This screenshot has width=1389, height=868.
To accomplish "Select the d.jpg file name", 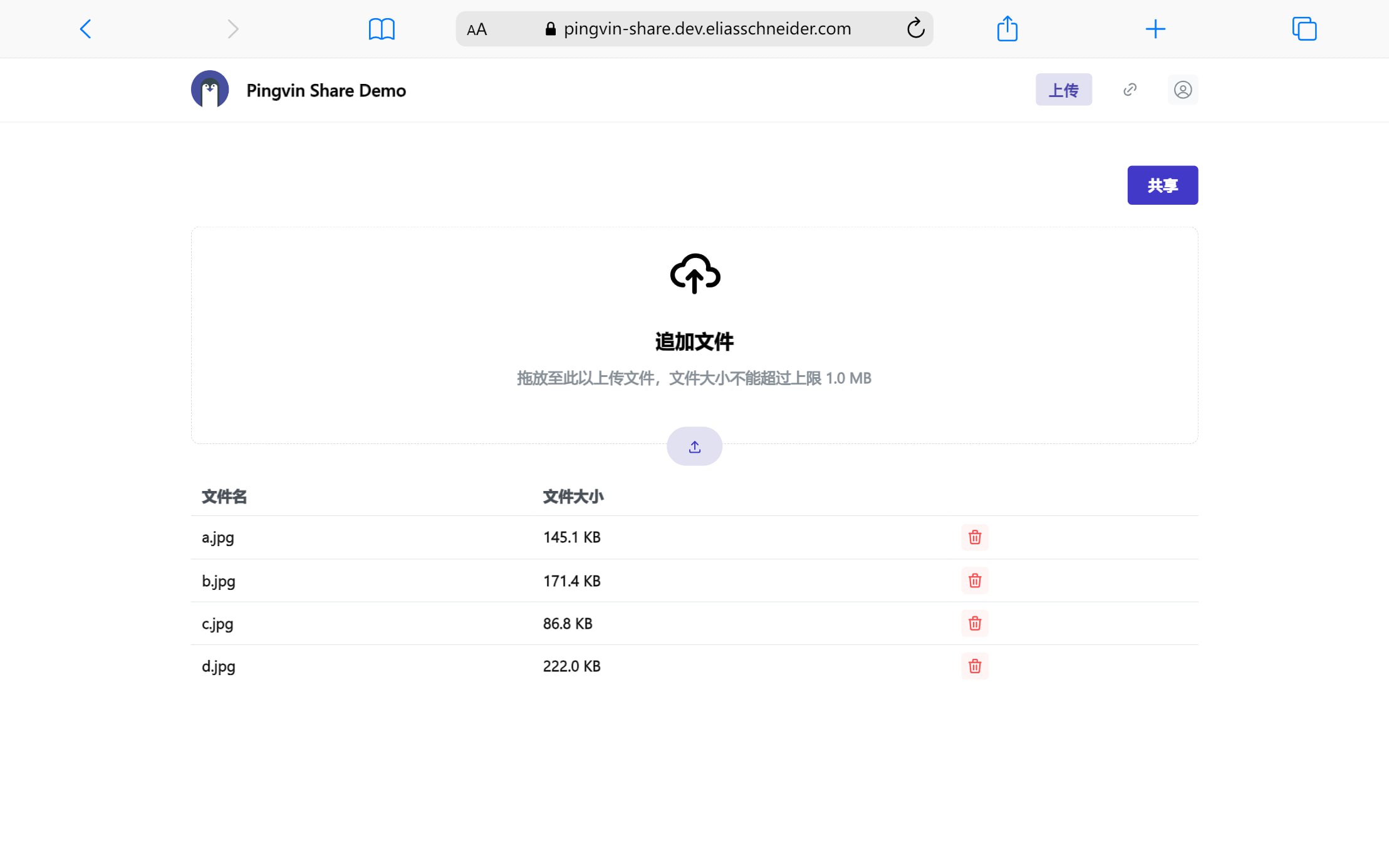I will pyautogui.click(x=219, y=666).
